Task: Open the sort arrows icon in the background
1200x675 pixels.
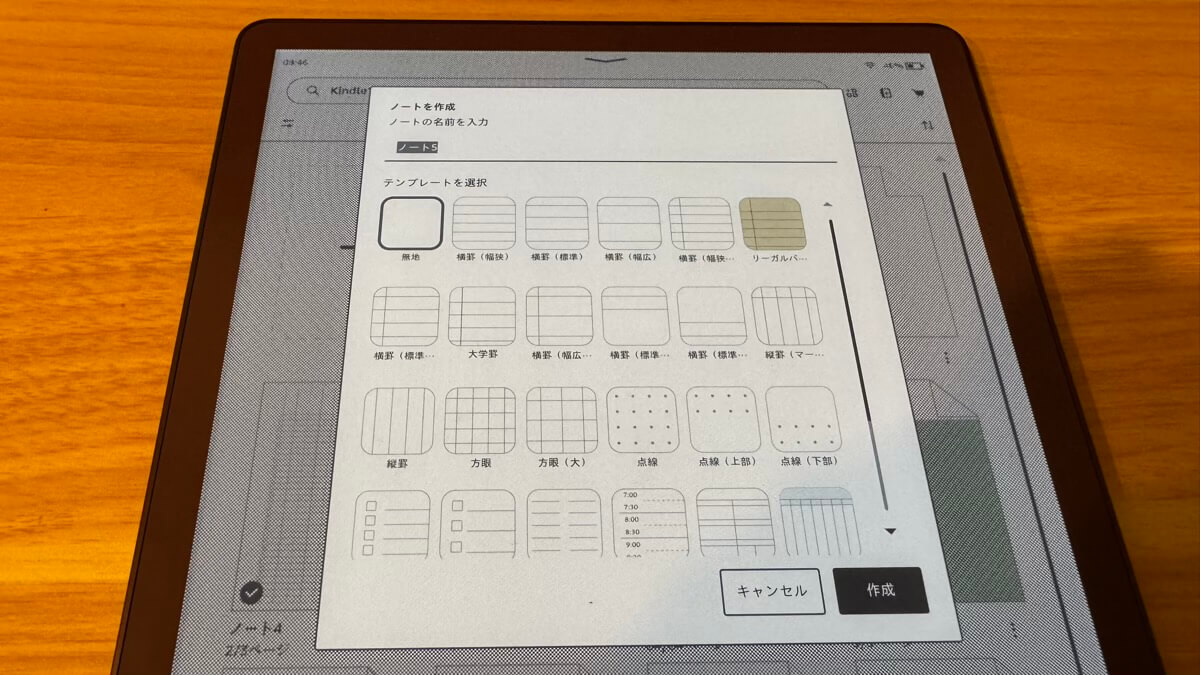Action: coord(928,125)
